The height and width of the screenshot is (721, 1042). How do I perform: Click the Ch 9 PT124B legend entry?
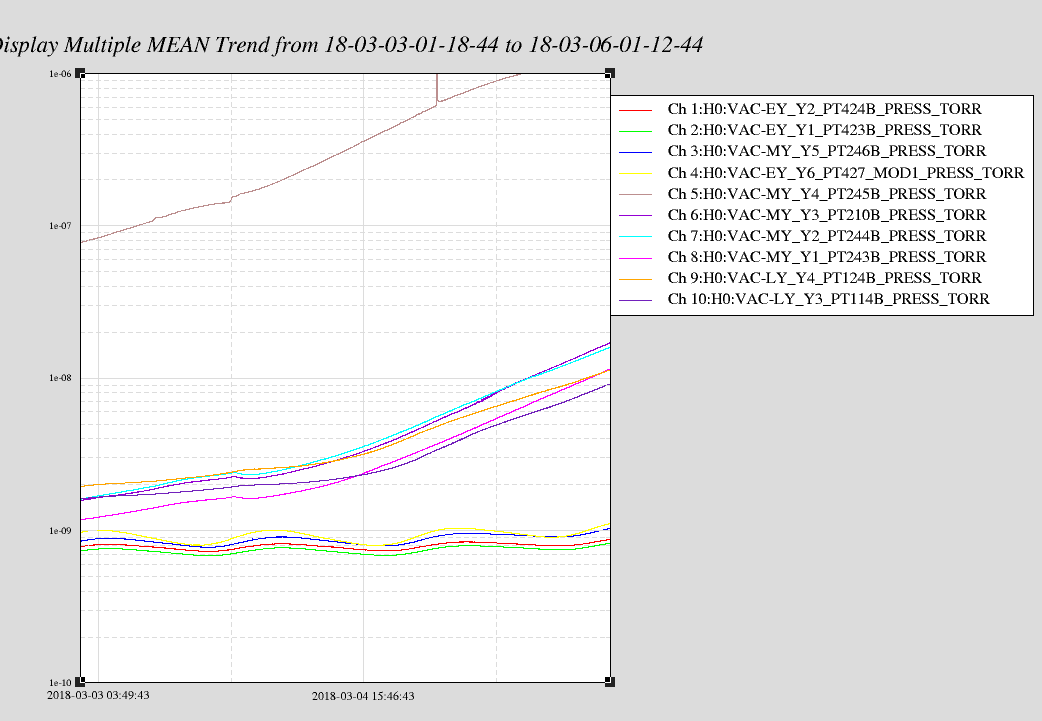(x=800, y=278)
